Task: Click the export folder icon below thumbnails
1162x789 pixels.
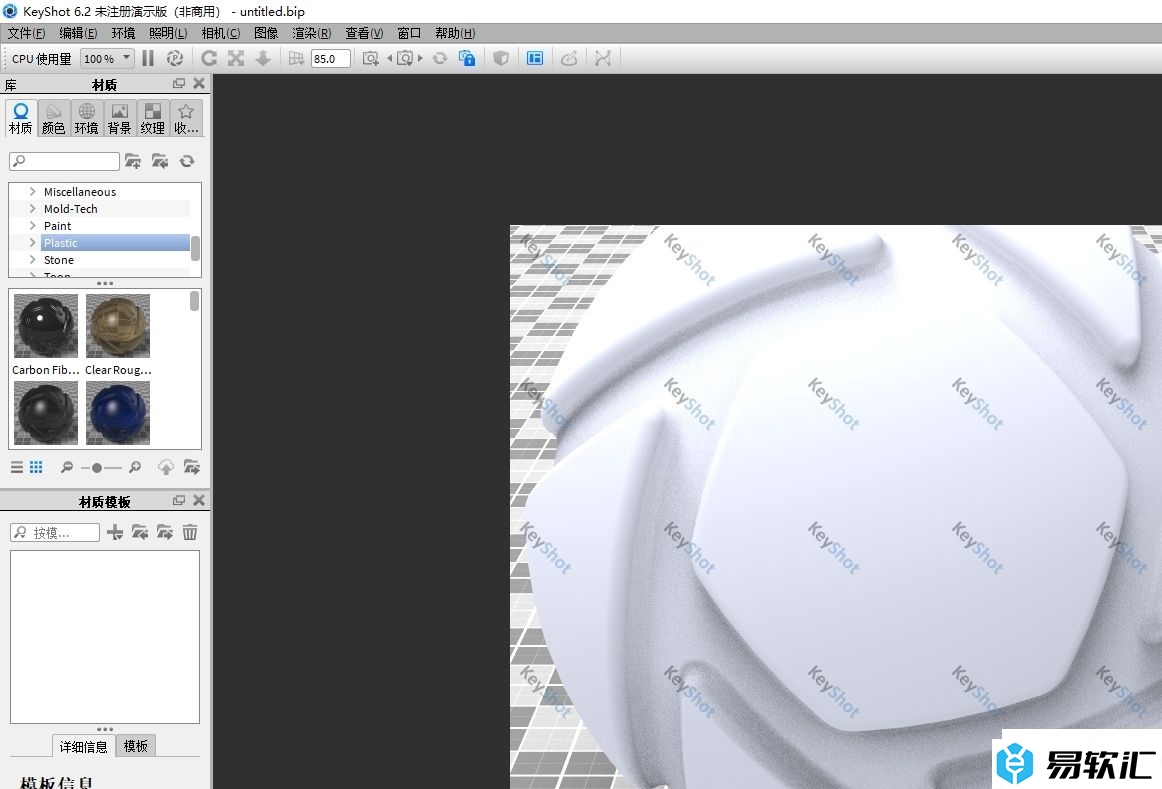Action: (192, 467)
